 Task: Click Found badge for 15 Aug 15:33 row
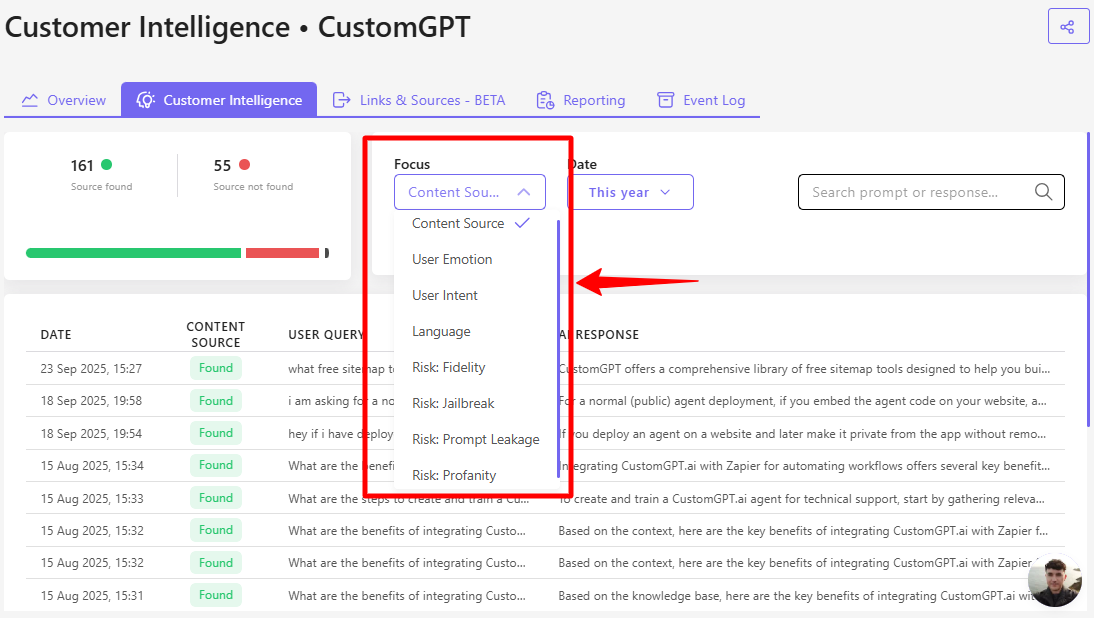[216, 498]
